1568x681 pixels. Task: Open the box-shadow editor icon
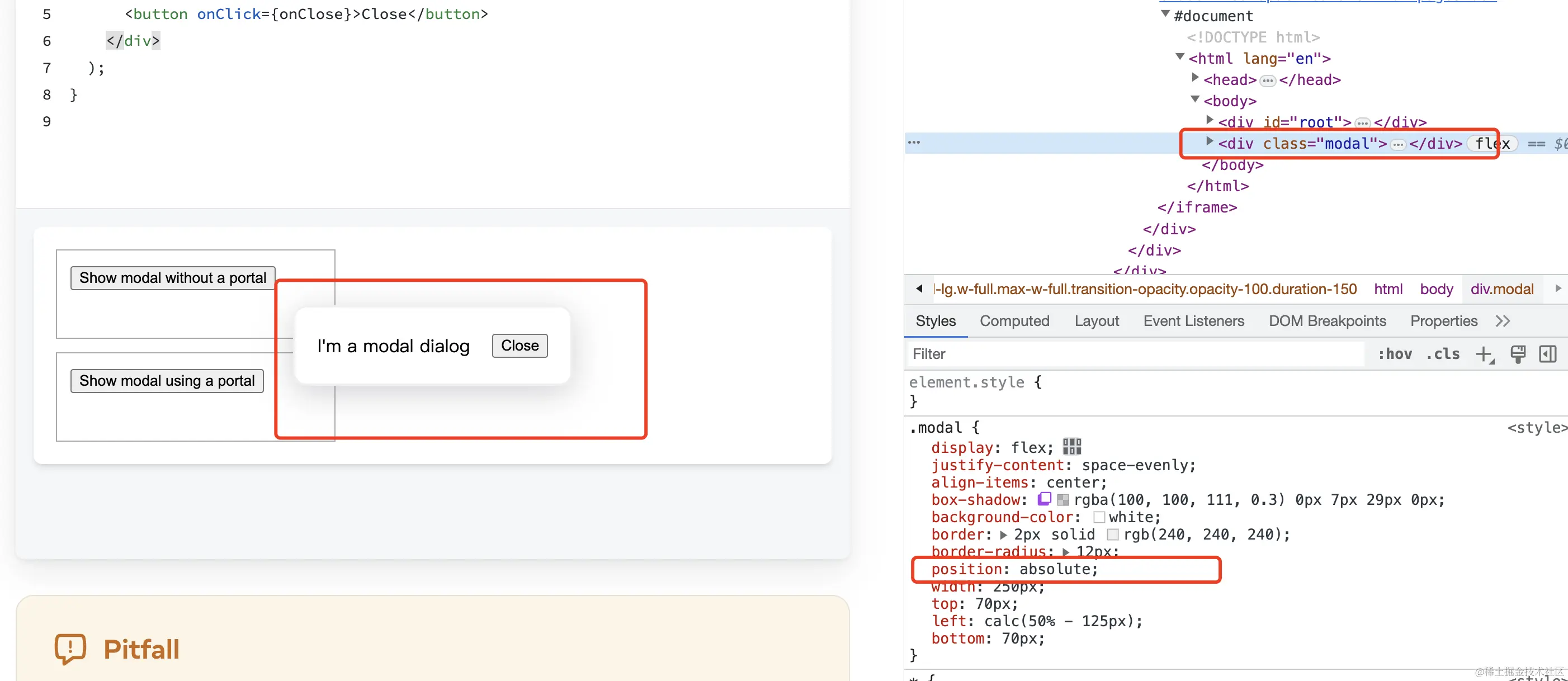(1045, 499)
